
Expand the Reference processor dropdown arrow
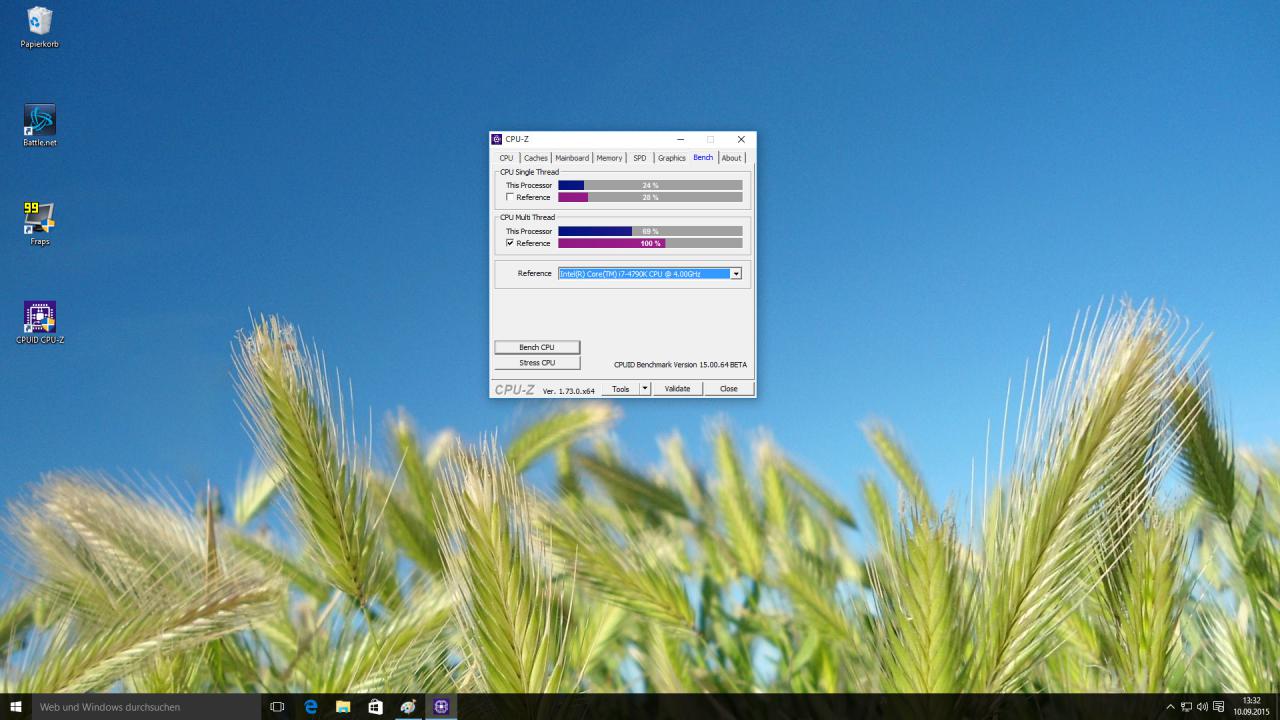tap(736, 273)
